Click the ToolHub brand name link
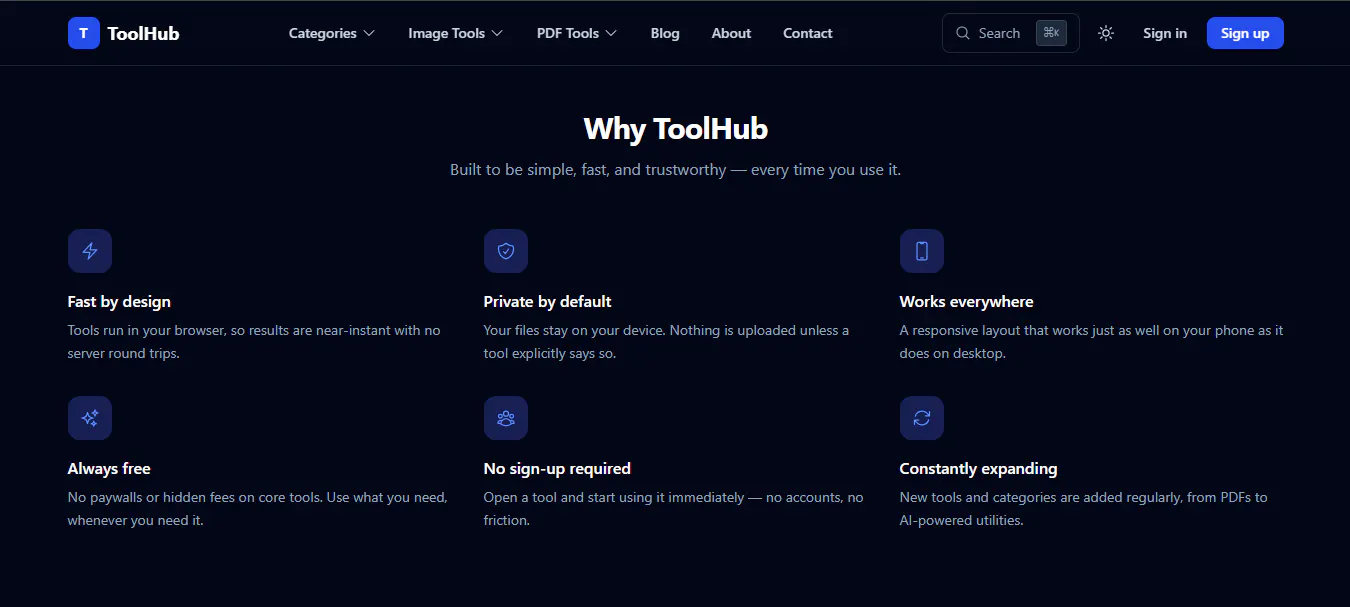The height and width of the screenshot is (607, 1350). point(143,33)
